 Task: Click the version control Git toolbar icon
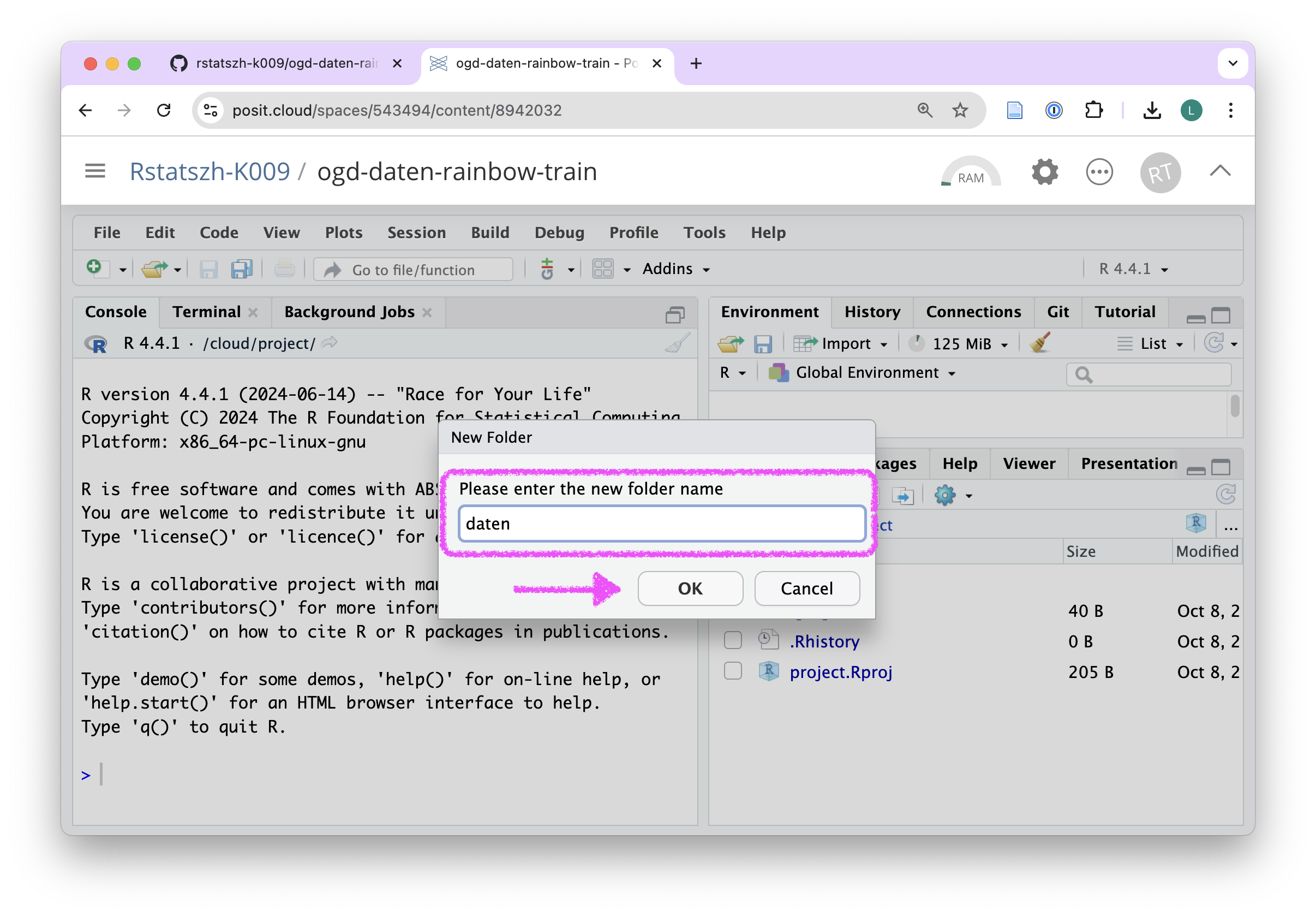547,269
